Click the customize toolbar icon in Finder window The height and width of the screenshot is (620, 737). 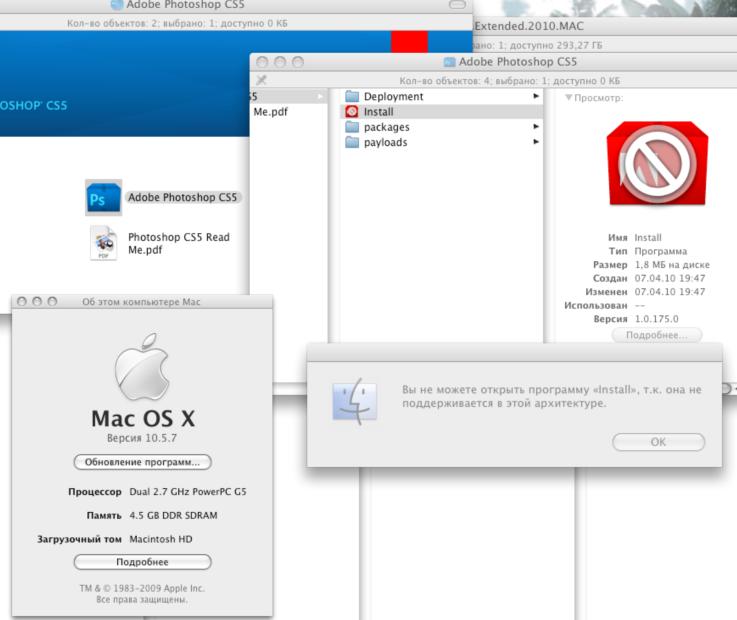coord(262,80)
